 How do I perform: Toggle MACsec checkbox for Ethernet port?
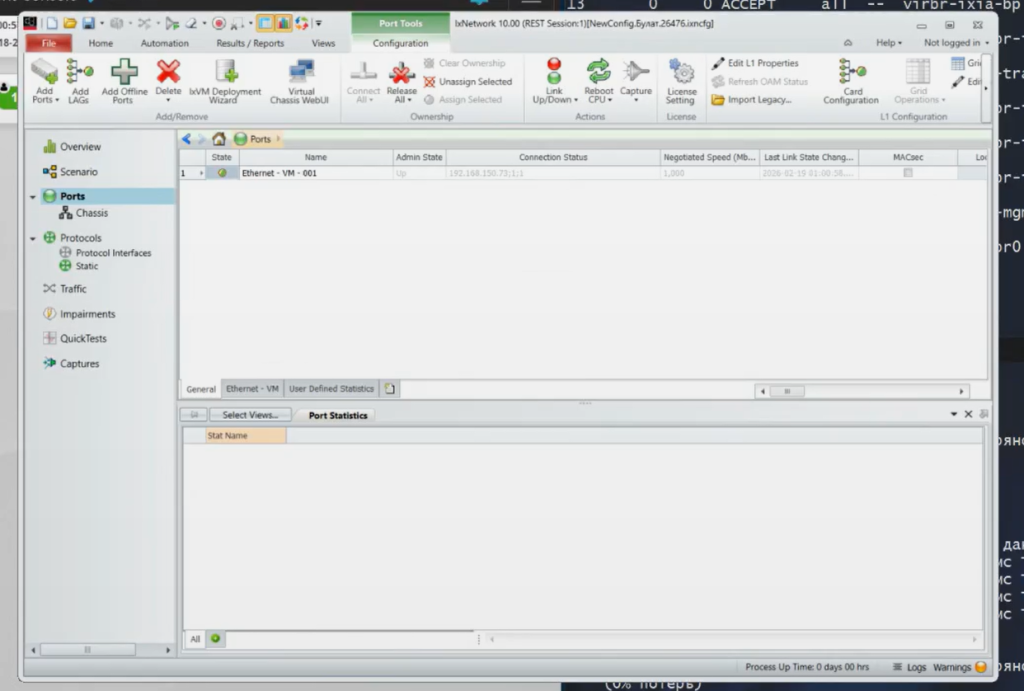click(908, 173)
